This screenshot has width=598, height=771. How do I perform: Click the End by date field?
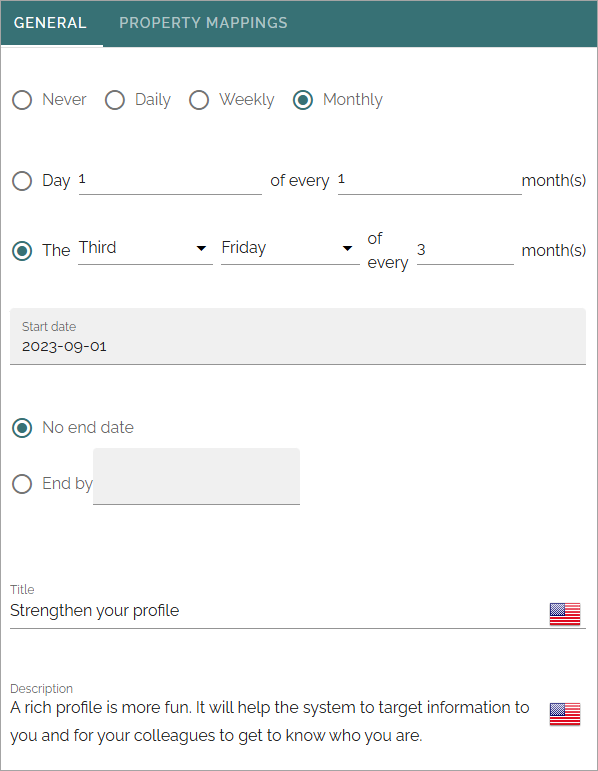[196, 476]
